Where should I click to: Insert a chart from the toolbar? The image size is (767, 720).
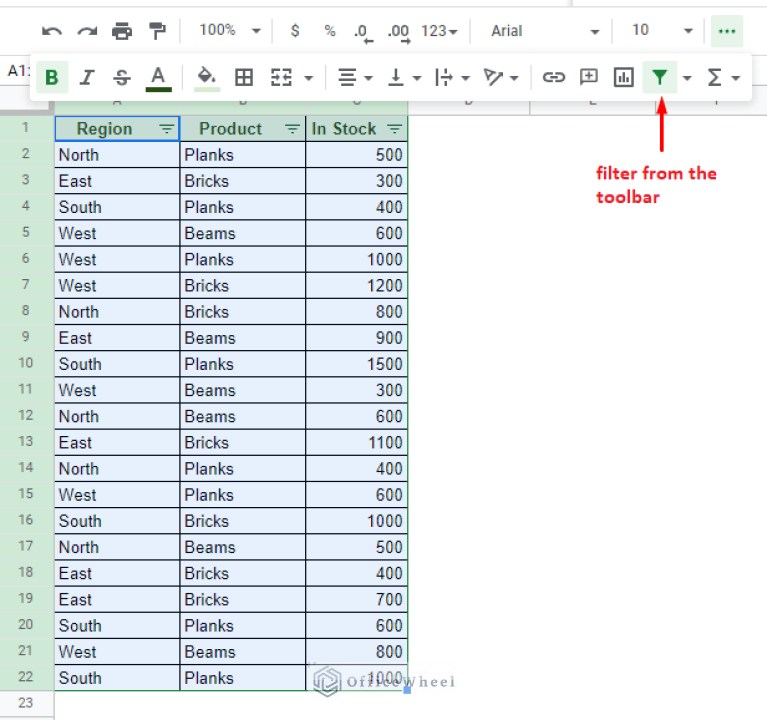624,77
